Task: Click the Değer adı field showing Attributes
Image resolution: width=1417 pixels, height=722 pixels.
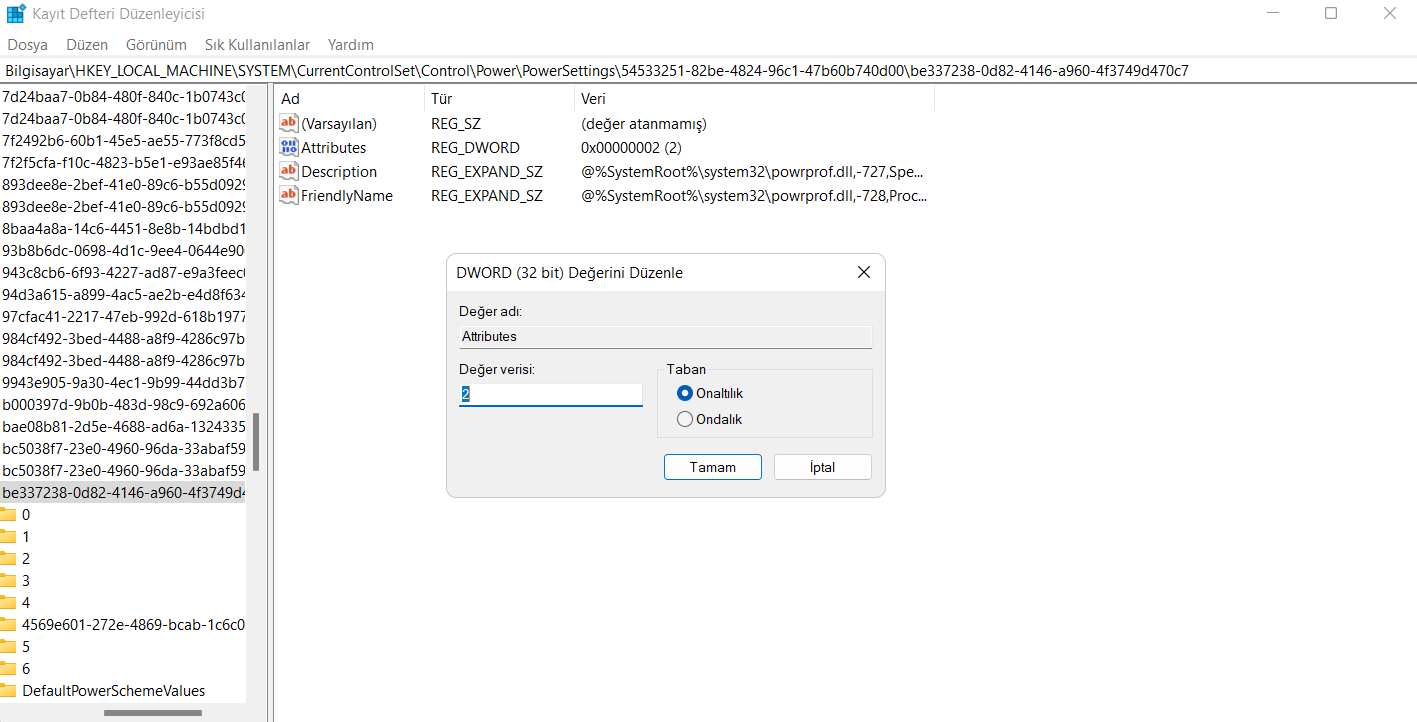Action: [665, 337]
